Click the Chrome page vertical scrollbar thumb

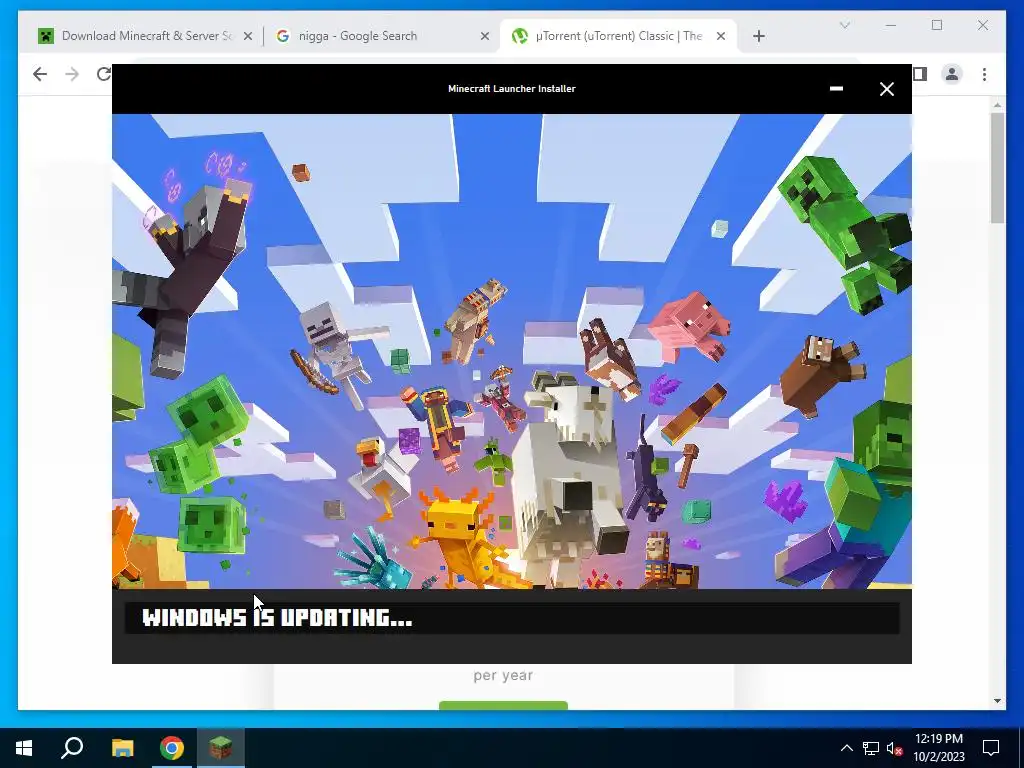coord(997,168)
